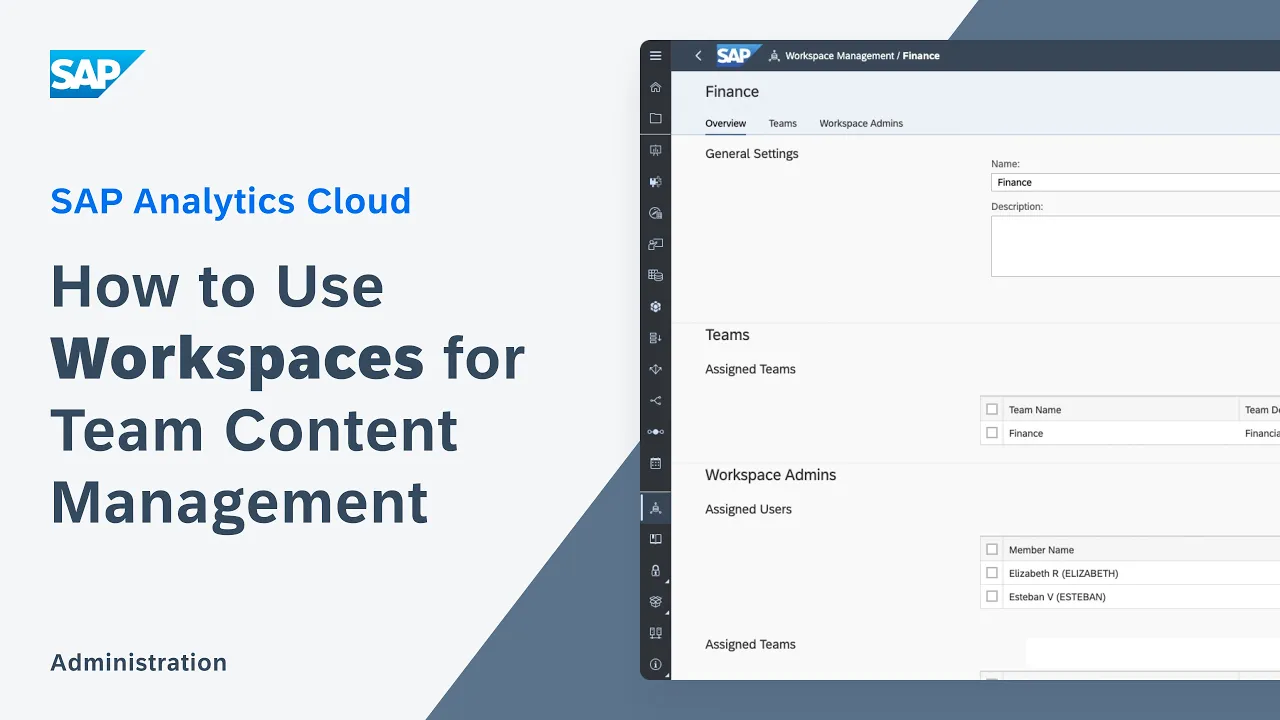The width and height of the screenshot is (1280, 720).
Task: Click Esteban V (ESTEBAN) member name
Action: [x=1057, y=597]
